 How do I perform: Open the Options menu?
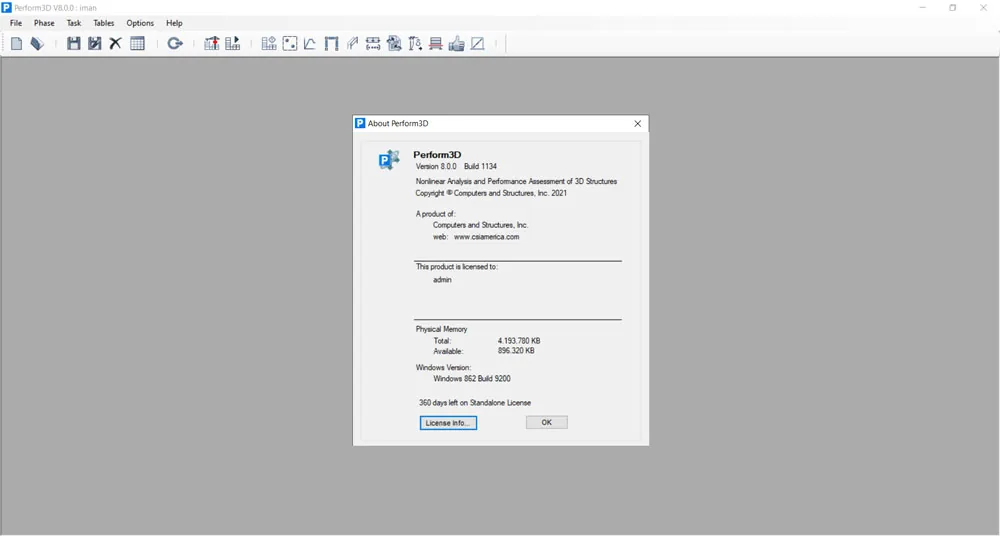pyautogui.click(x=140, y=23)
